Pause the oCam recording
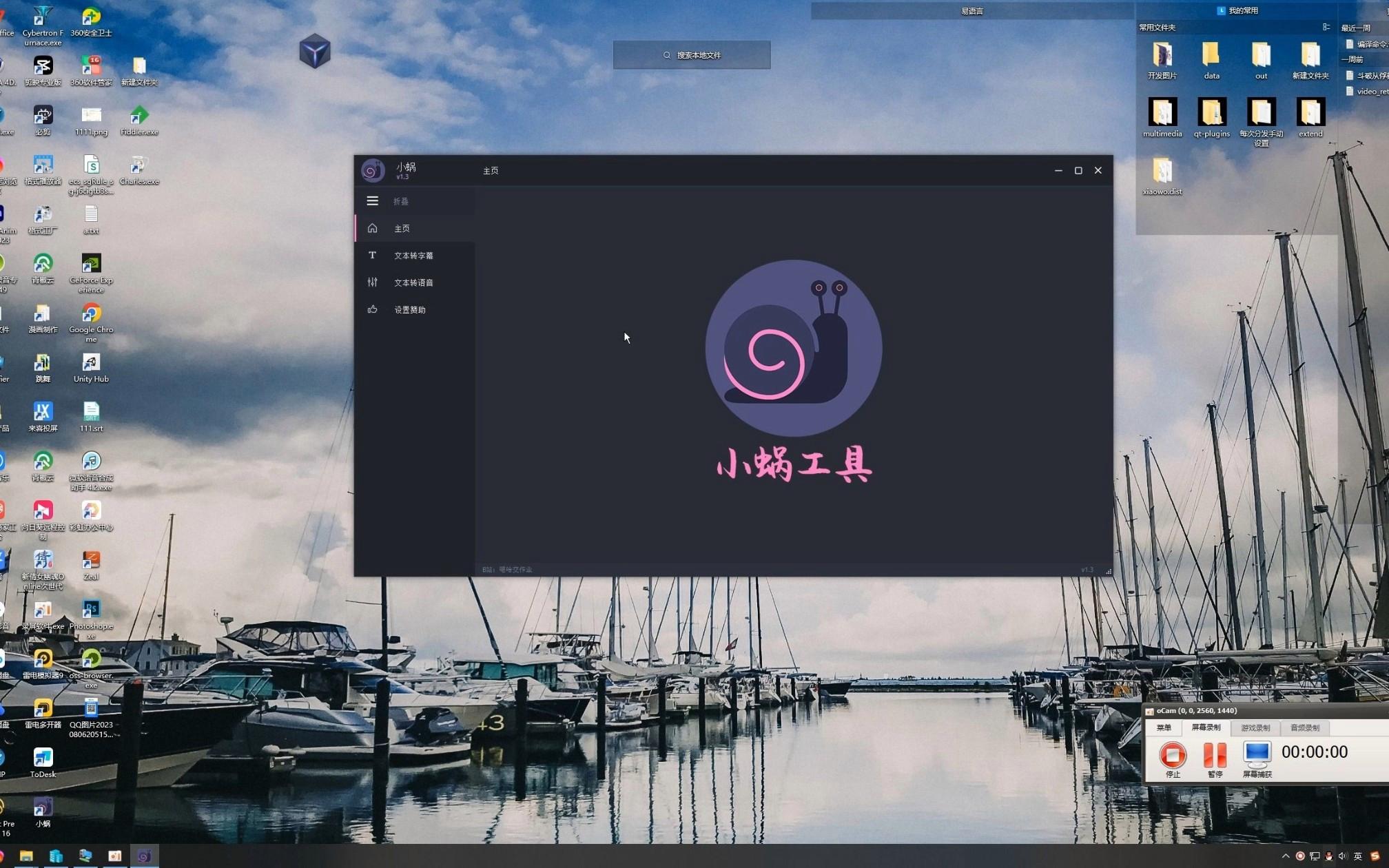The image size is (1389, 868). 1215,759
